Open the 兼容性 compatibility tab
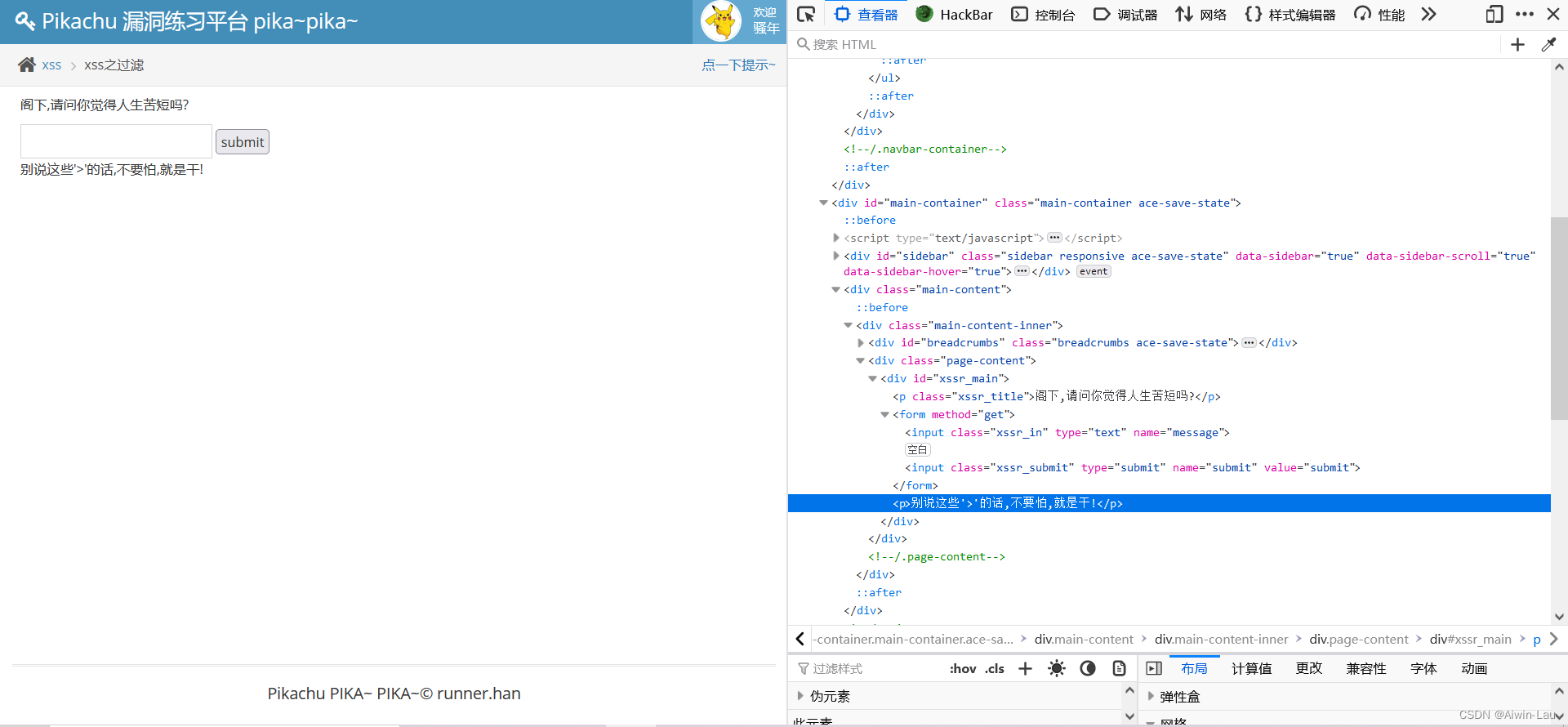Viewport: 1568px width, 727px height. (1365, 668)
